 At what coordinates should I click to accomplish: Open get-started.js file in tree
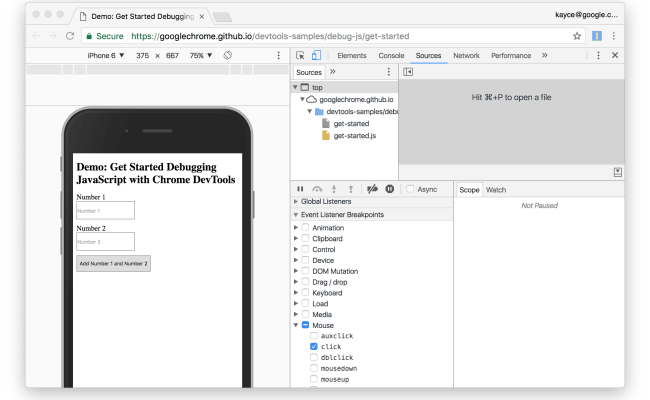coord(354,136)
